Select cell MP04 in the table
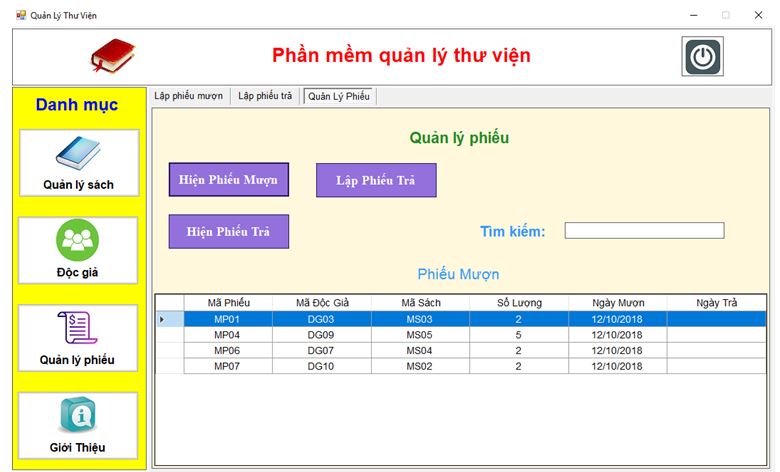Screen dimensions: 780x472 [228, 335]
